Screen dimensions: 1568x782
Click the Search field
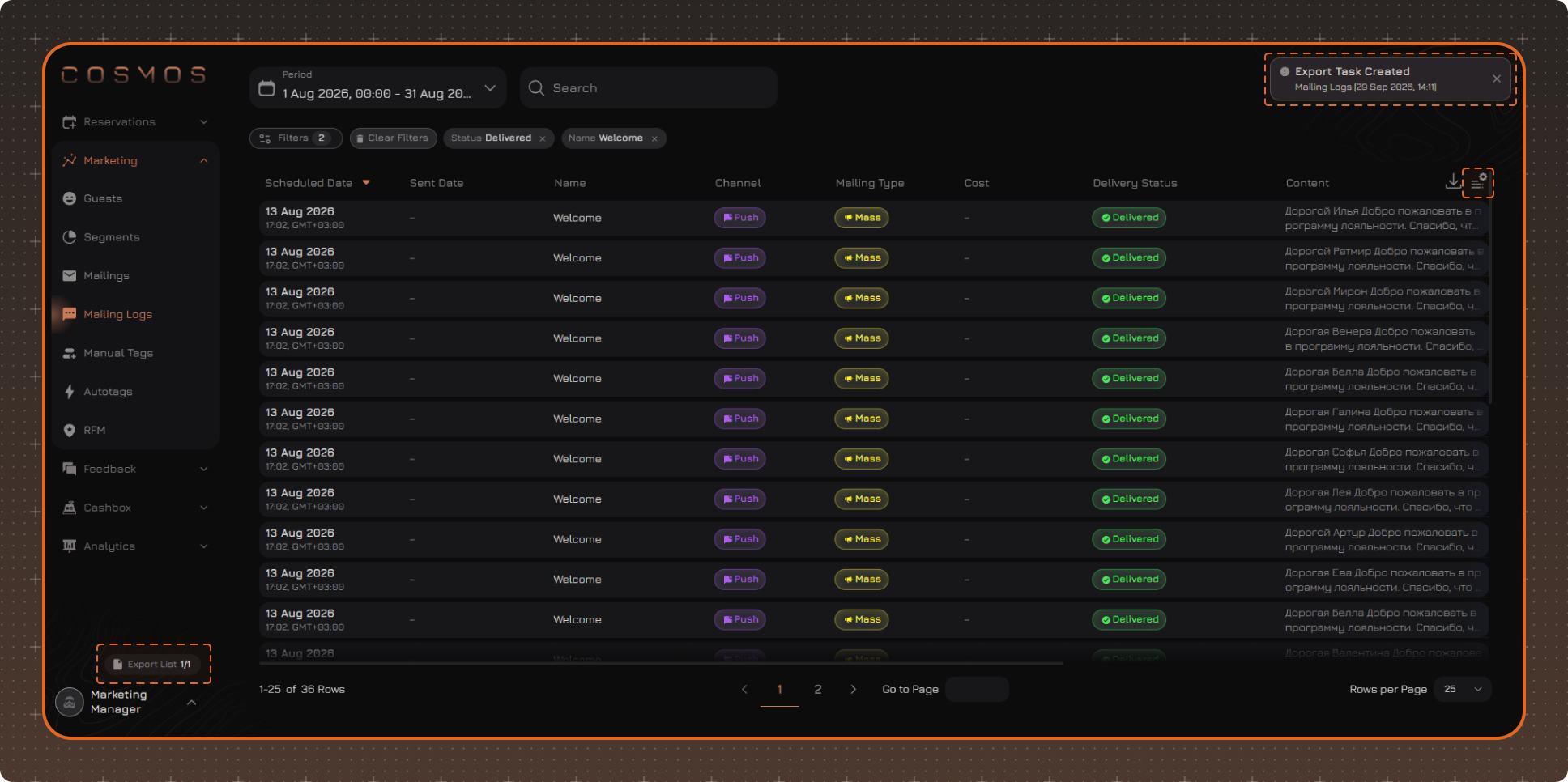tap(649, 88)
